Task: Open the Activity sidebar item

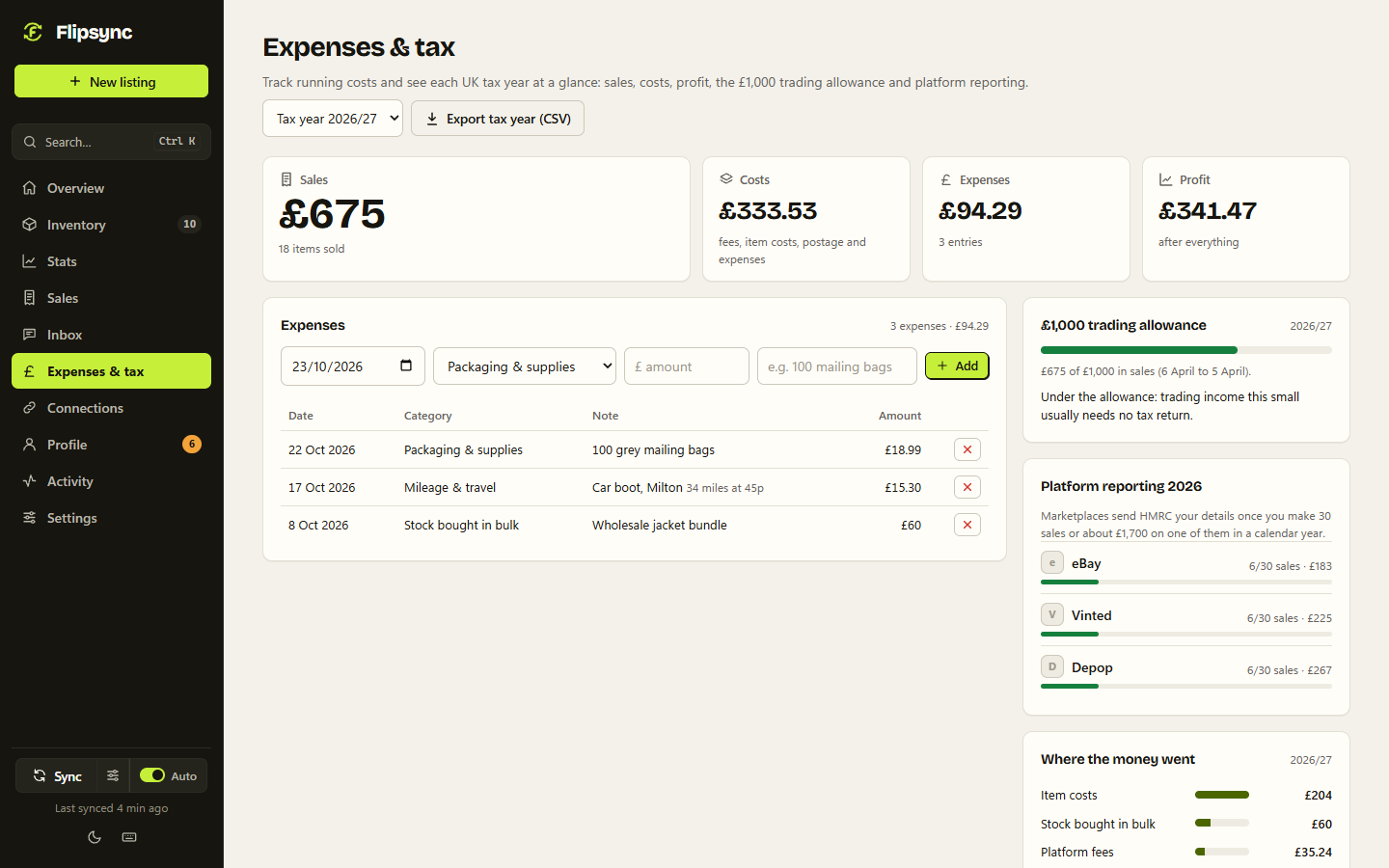Action: click(x=111, y=481)
